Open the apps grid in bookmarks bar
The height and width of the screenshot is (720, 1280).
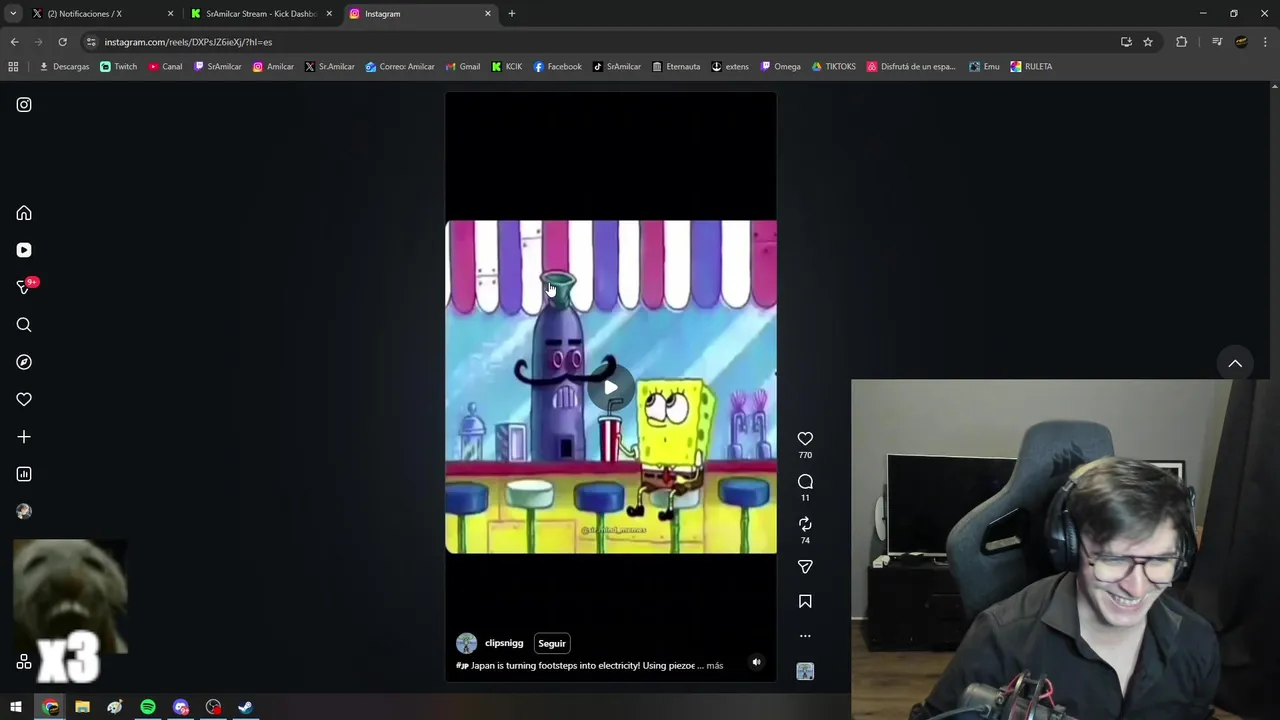point(13,67)
